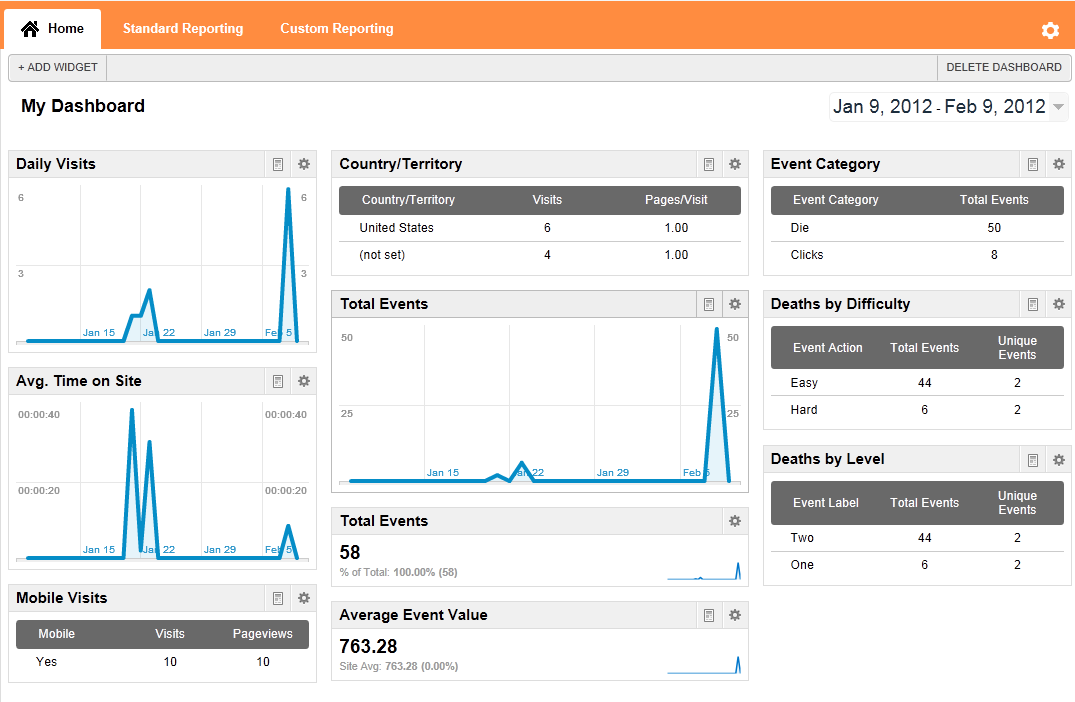Expand the date range dropdown arrow
Viewport: 1075px width, 702px height.
[x=1059, y=107]
